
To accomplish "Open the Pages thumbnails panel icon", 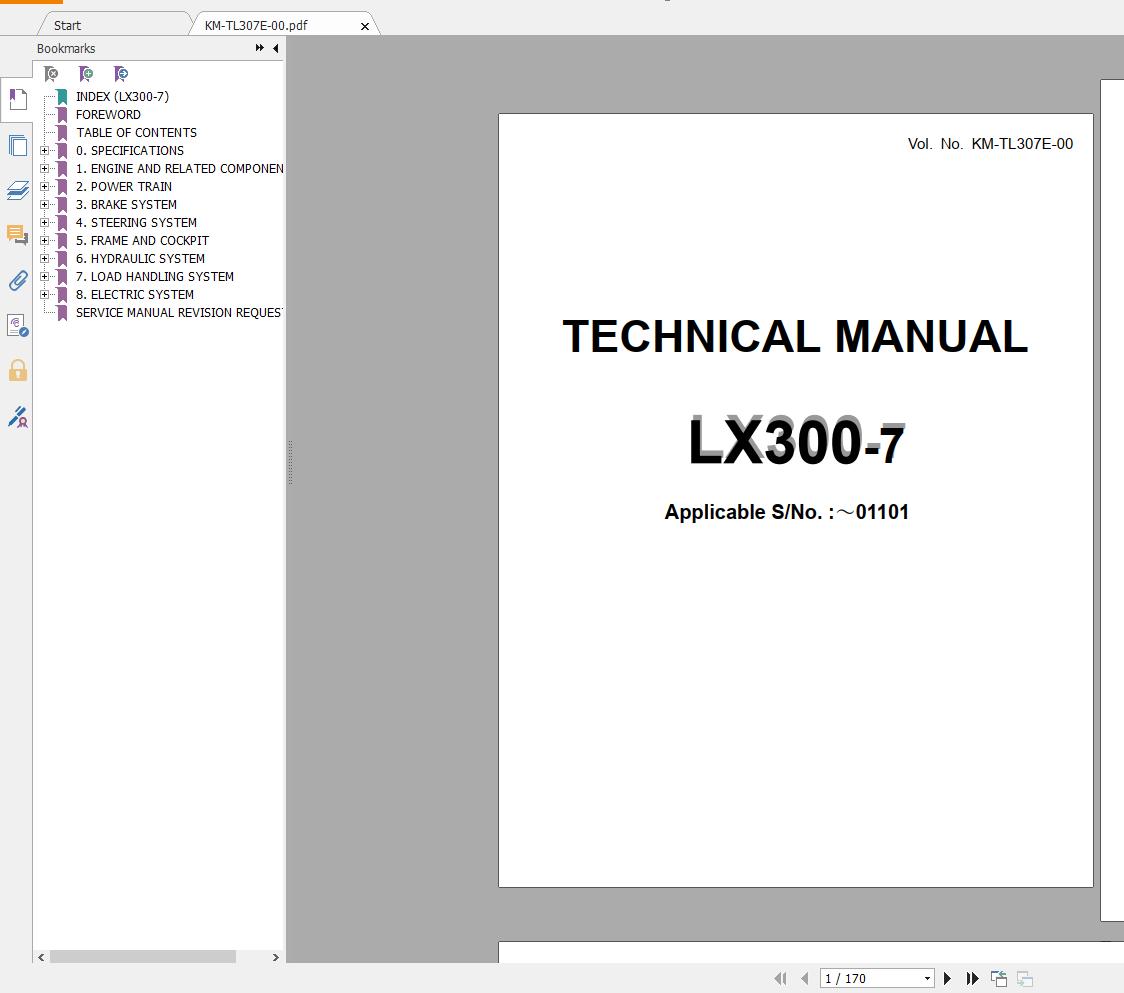I will pos(18,146).
